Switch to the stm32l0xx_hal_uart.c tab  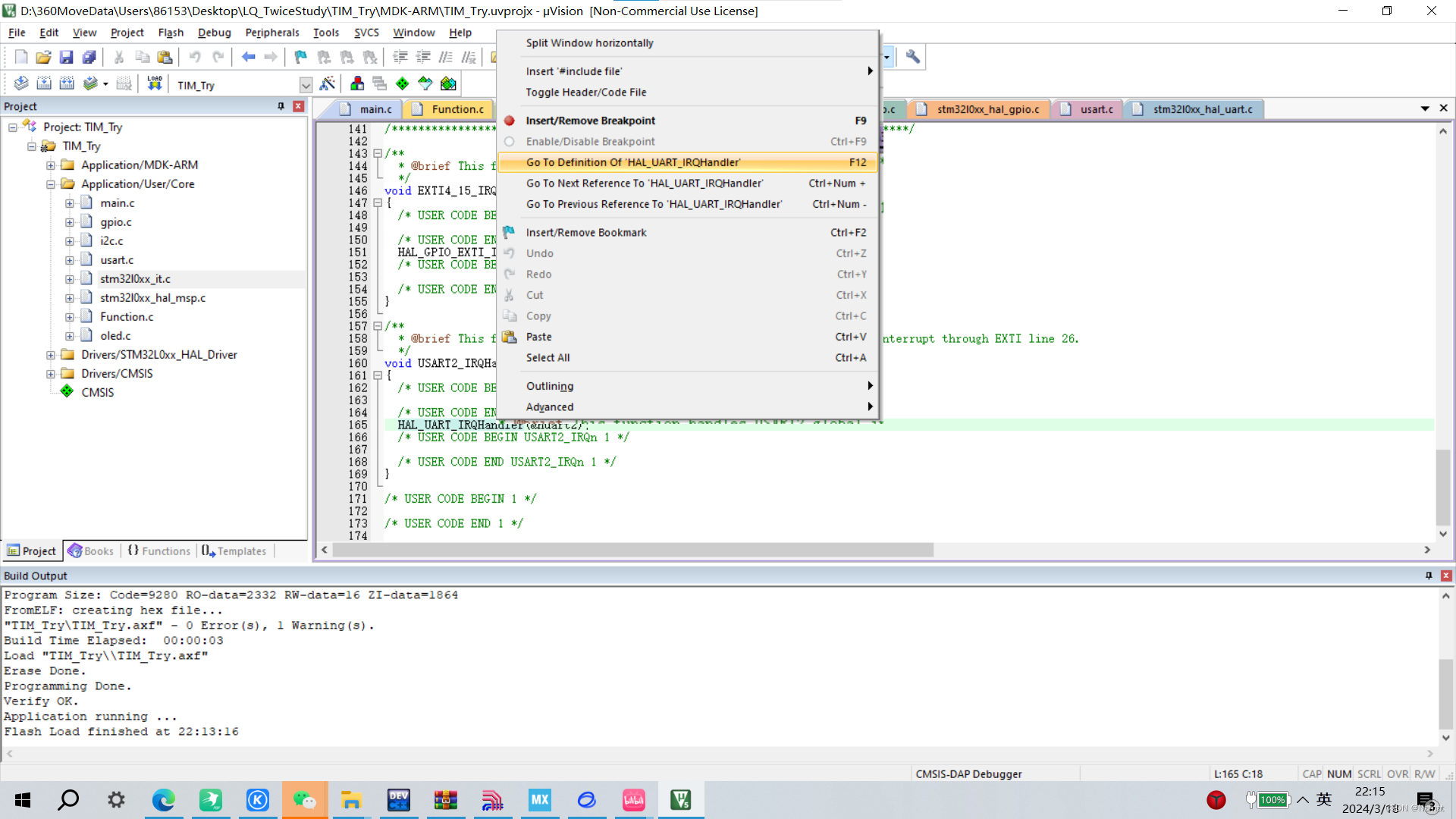point(1194,109)
